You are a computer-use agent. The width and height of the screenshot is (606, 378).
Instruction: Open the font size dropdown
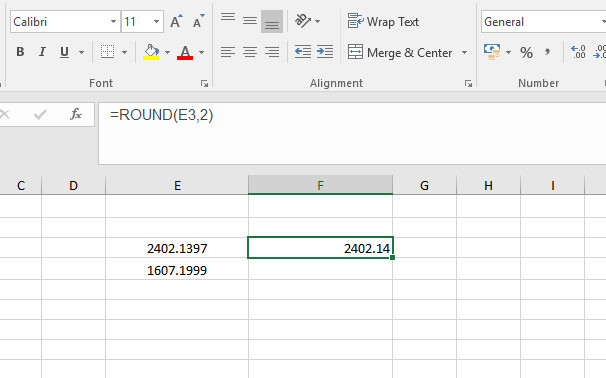[x=156, y=22]
